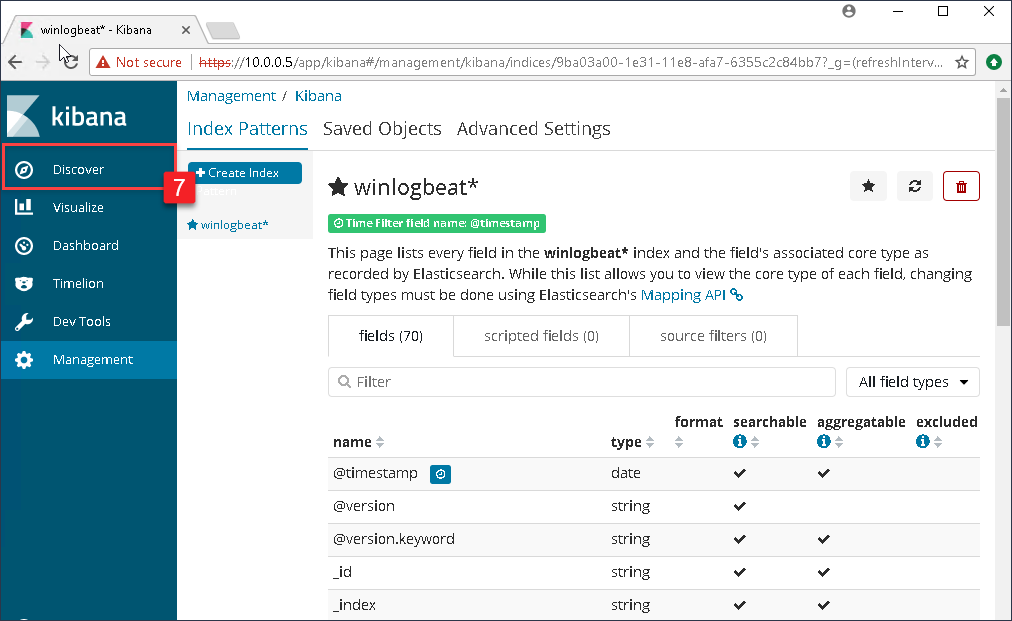Viewport: 1012px width, 621px height.
Task: Click the browser address bar URL
Action: pos(571,62)
